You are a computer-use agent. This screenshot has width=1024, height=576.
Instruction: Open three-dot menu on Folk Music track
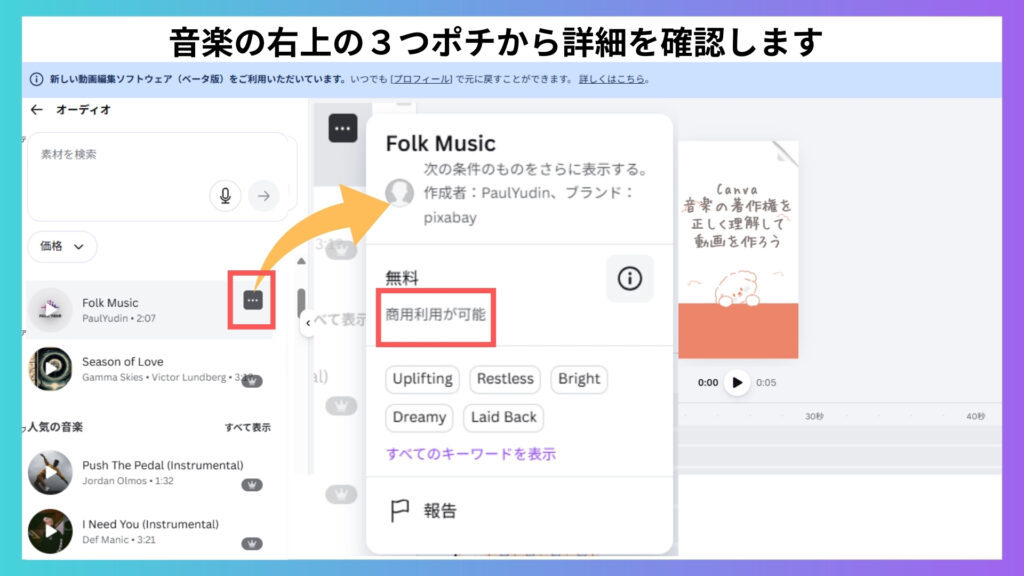253,300
